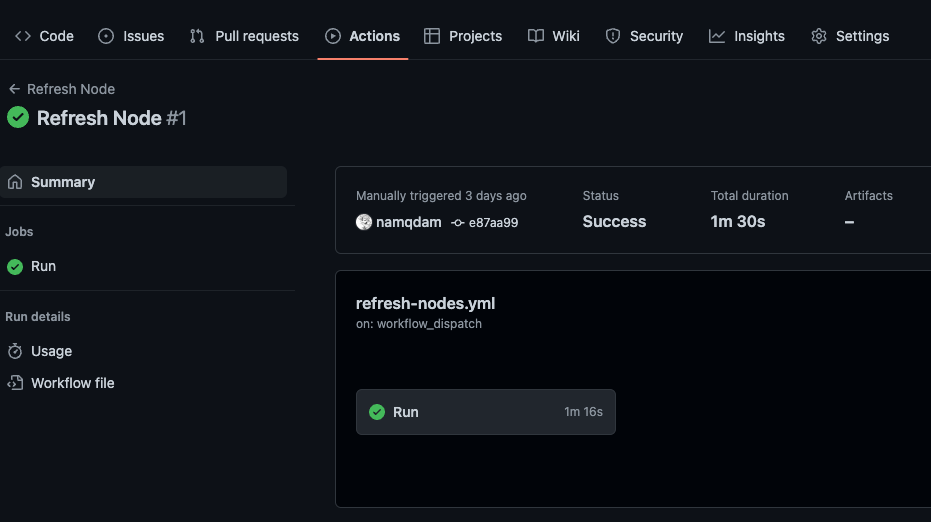
Task: Click the Projects table icon
Action: [432, 36]
